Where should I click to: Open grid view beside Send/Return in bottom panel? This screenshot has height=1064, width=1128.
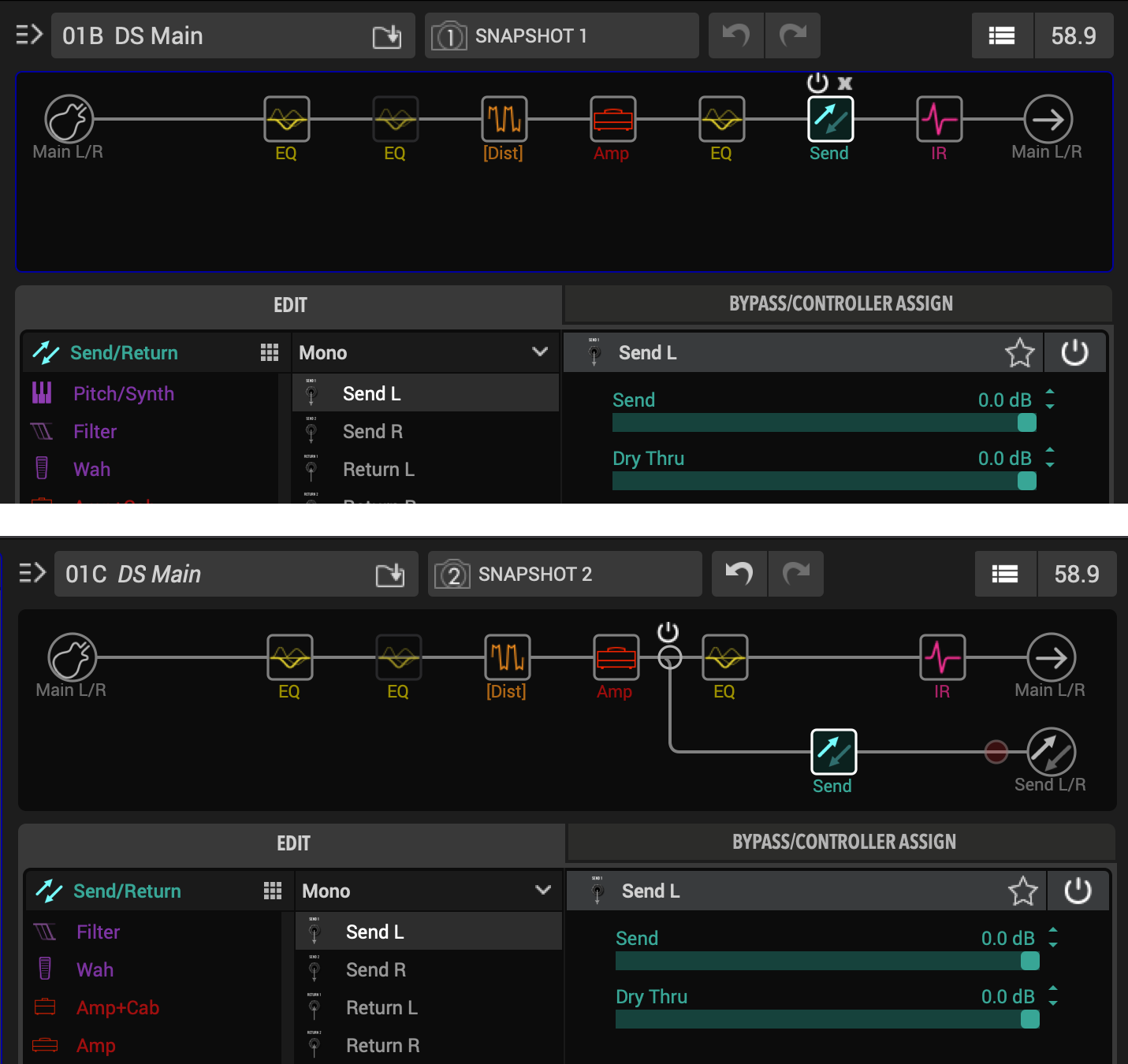click(x=273, y=891)
